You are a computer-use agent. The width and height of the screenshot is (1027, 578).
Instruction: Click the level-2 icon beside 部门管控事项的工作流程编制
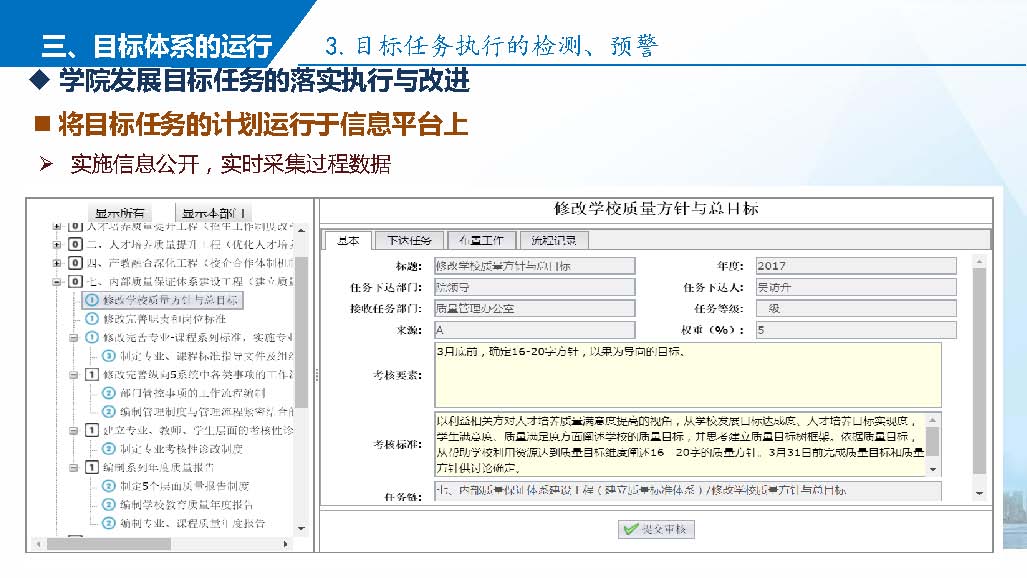click(108, 393)
